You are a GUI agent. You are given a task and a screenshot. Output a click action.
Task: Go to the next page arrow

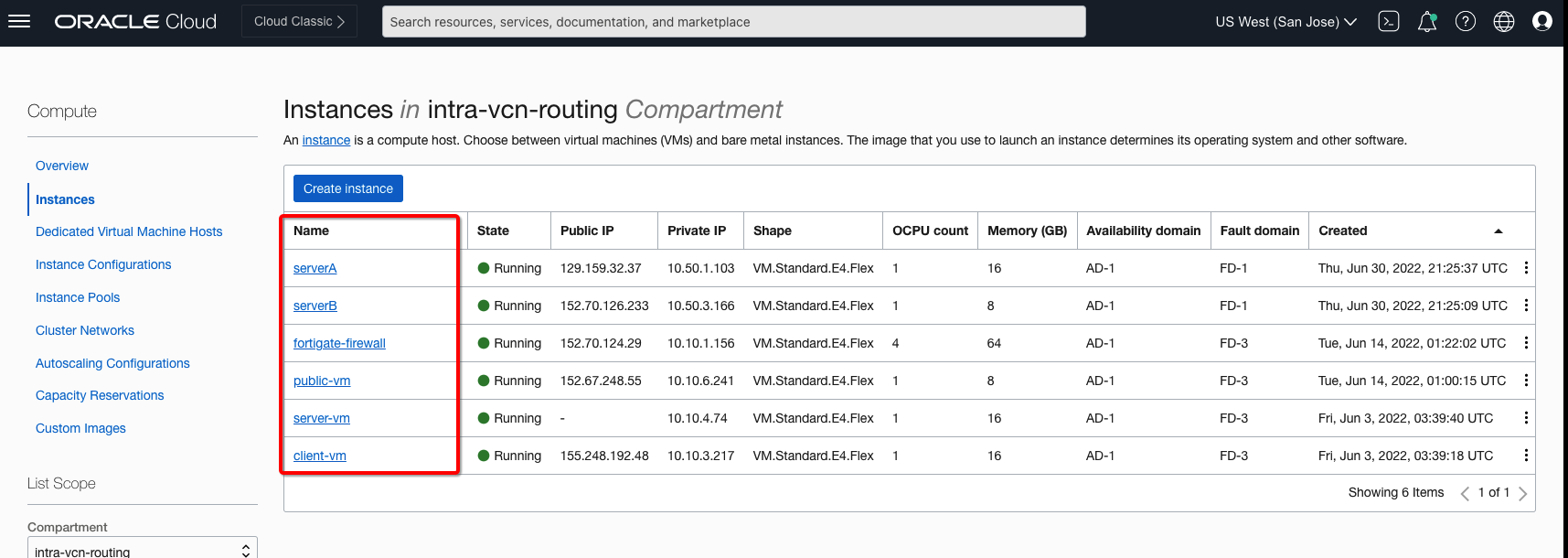coord(1522,493)
